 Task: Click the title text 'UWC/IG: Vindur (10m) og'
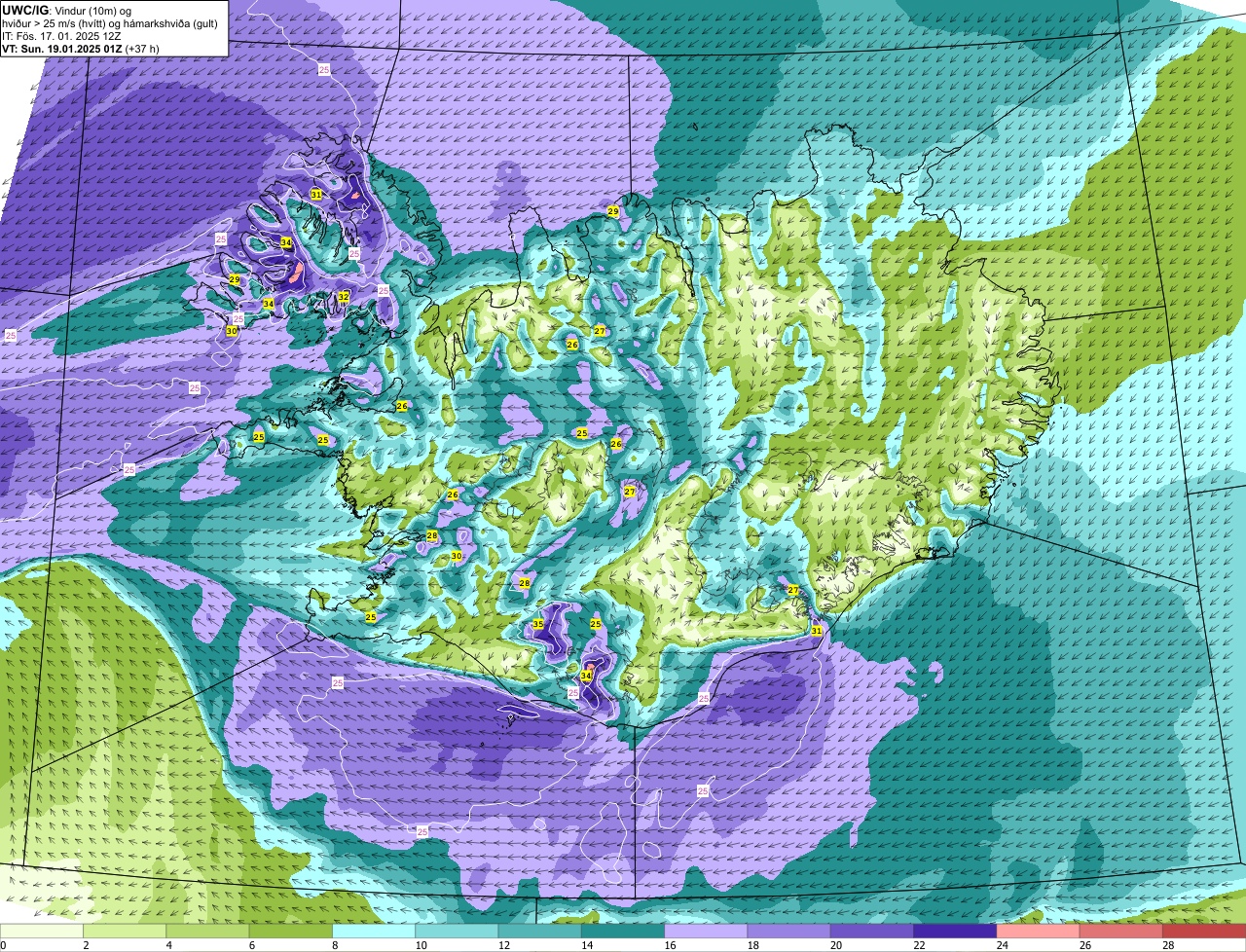[x=67, y=10]
